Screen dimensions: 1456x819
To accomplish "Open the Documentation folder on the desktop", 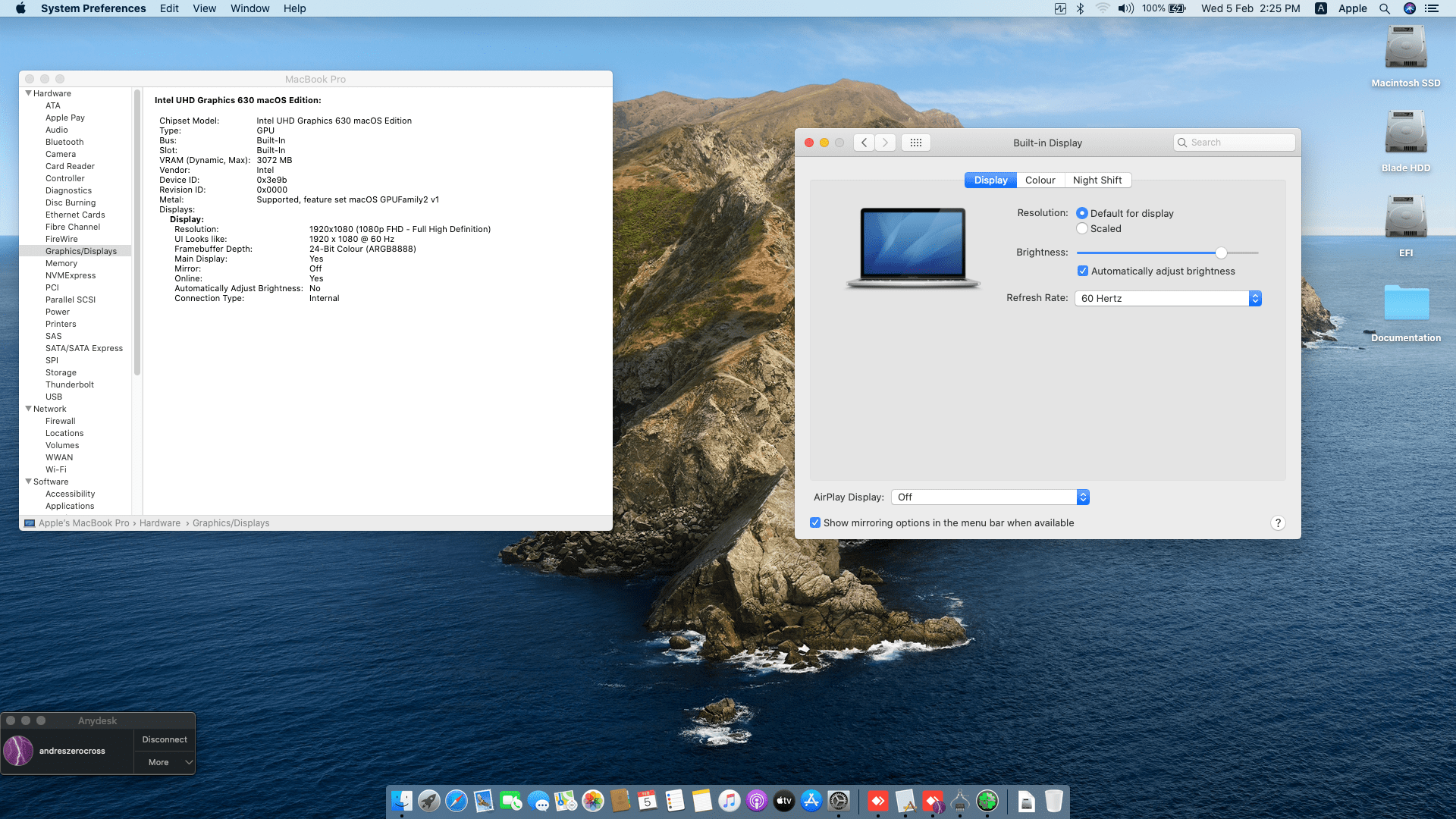I will pos(1405,303).
